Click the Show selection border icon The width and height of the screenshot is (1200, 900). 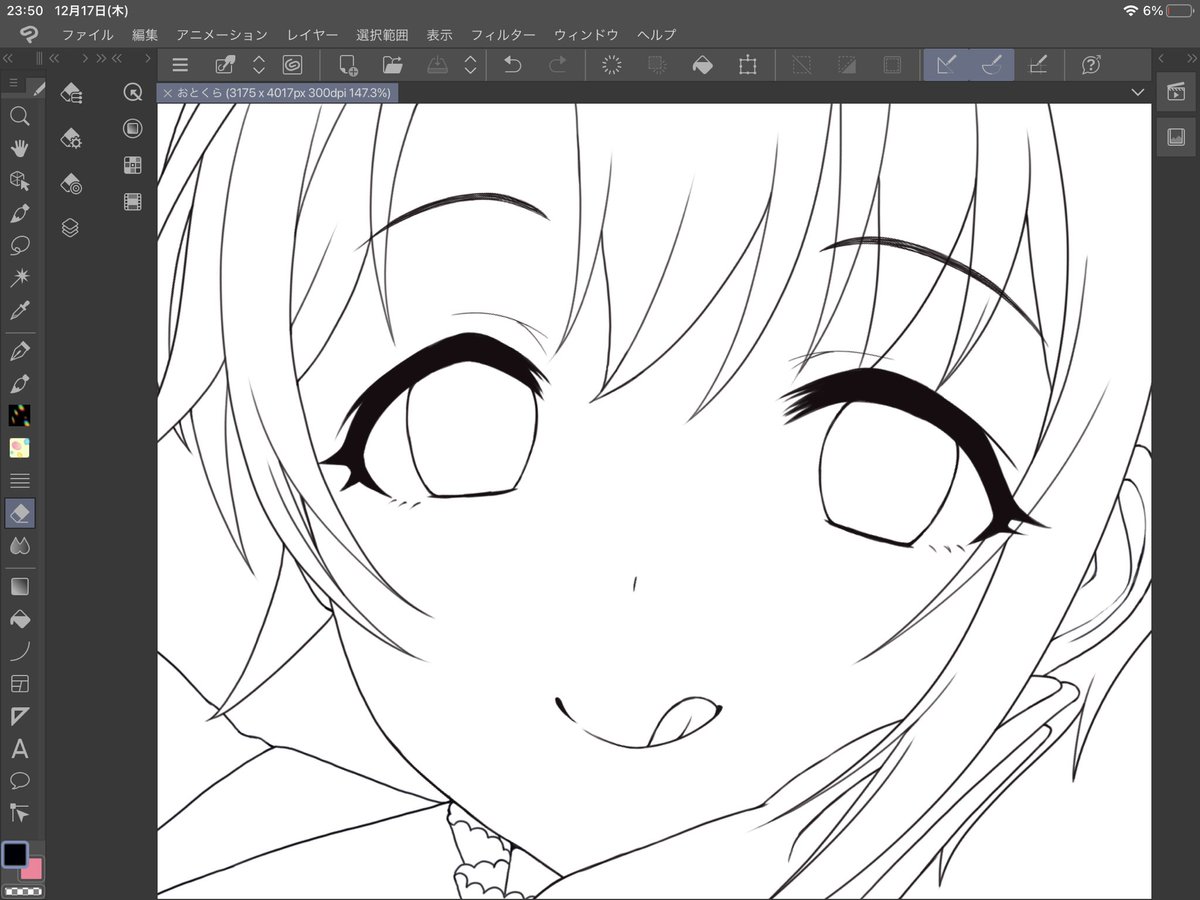[x=892, y=66]
